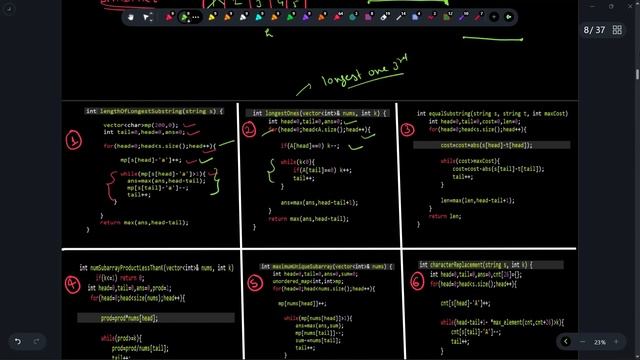
Task: Select the teal shape tool
Action: (353, 17)
